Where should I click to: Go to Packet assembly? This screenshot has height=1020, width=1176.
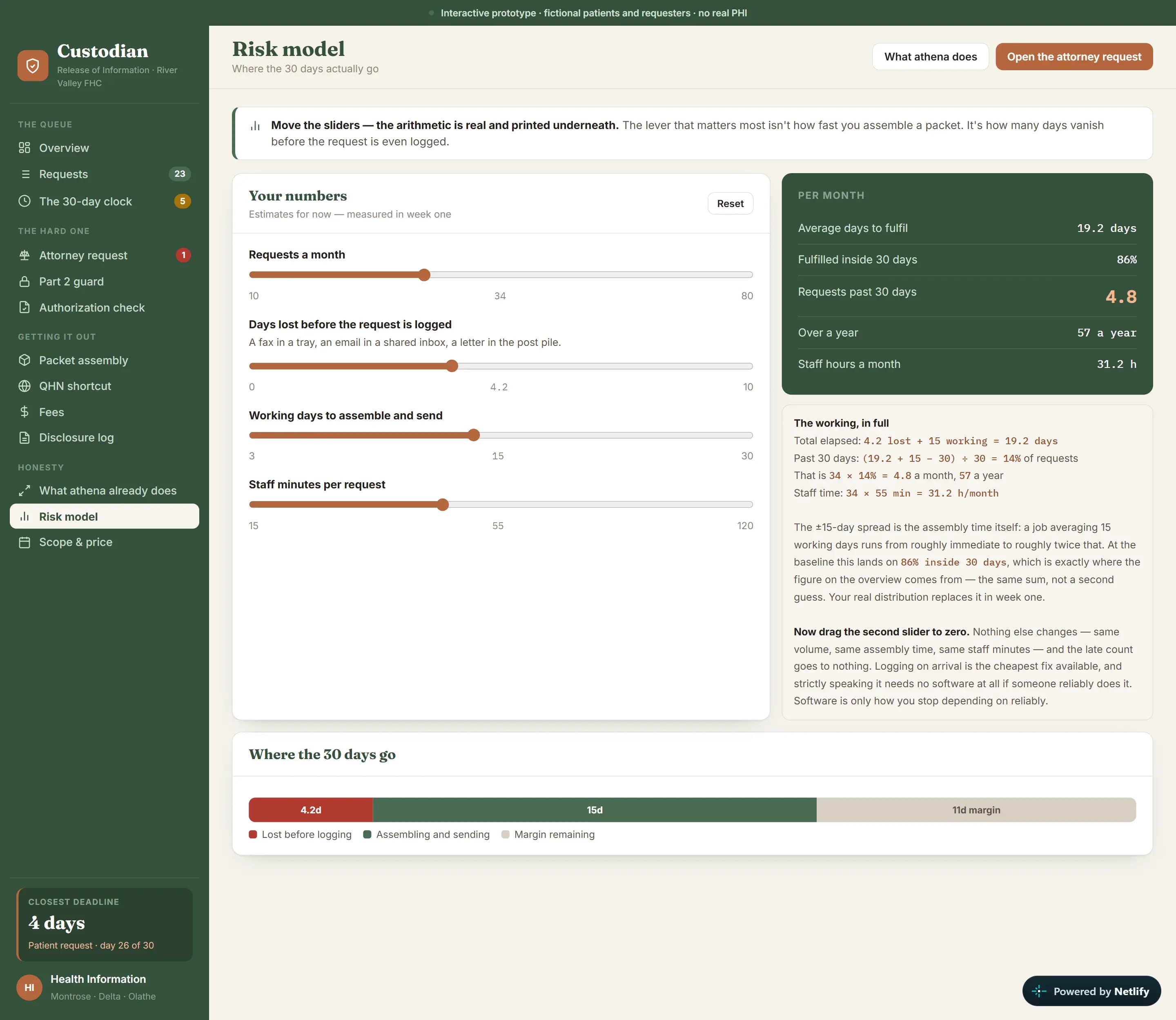point(104,360)
